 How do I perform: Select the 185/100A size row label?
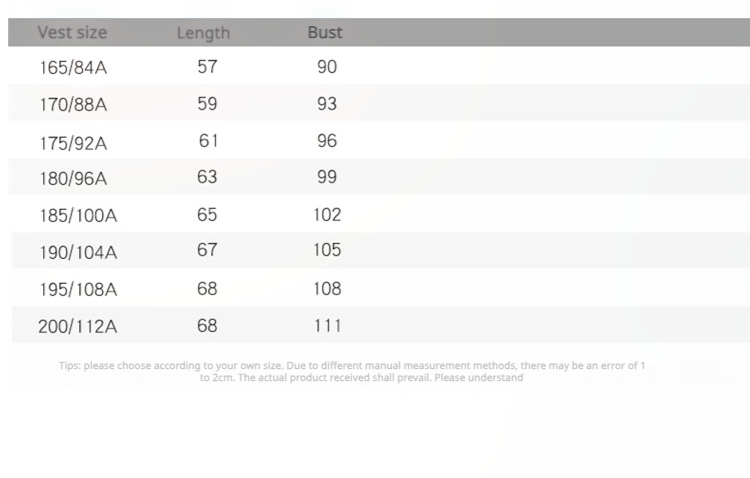coord(78,215)
